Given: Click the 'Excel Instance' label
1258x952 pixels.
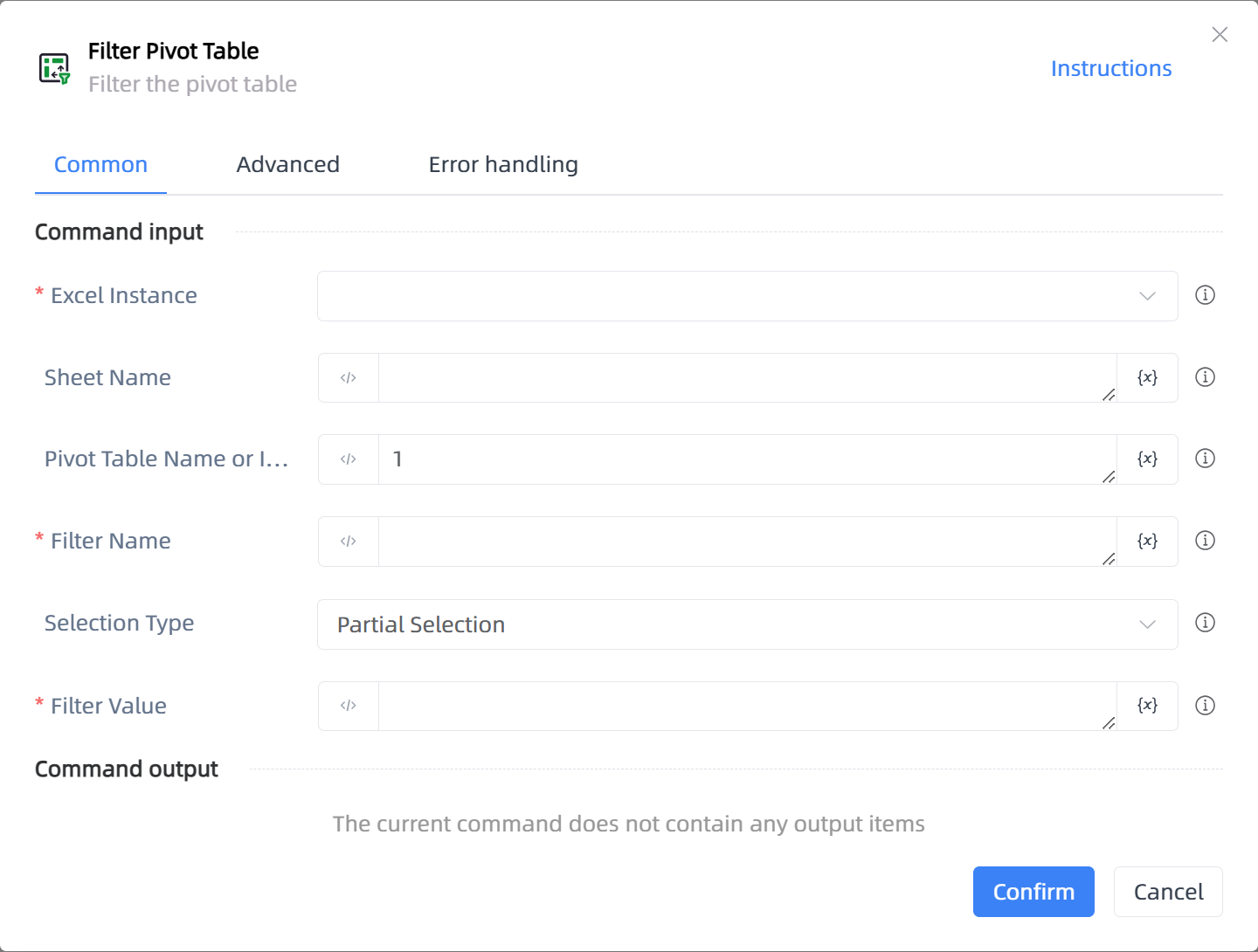Looking at the screenshot, I should tap(124, 296).
